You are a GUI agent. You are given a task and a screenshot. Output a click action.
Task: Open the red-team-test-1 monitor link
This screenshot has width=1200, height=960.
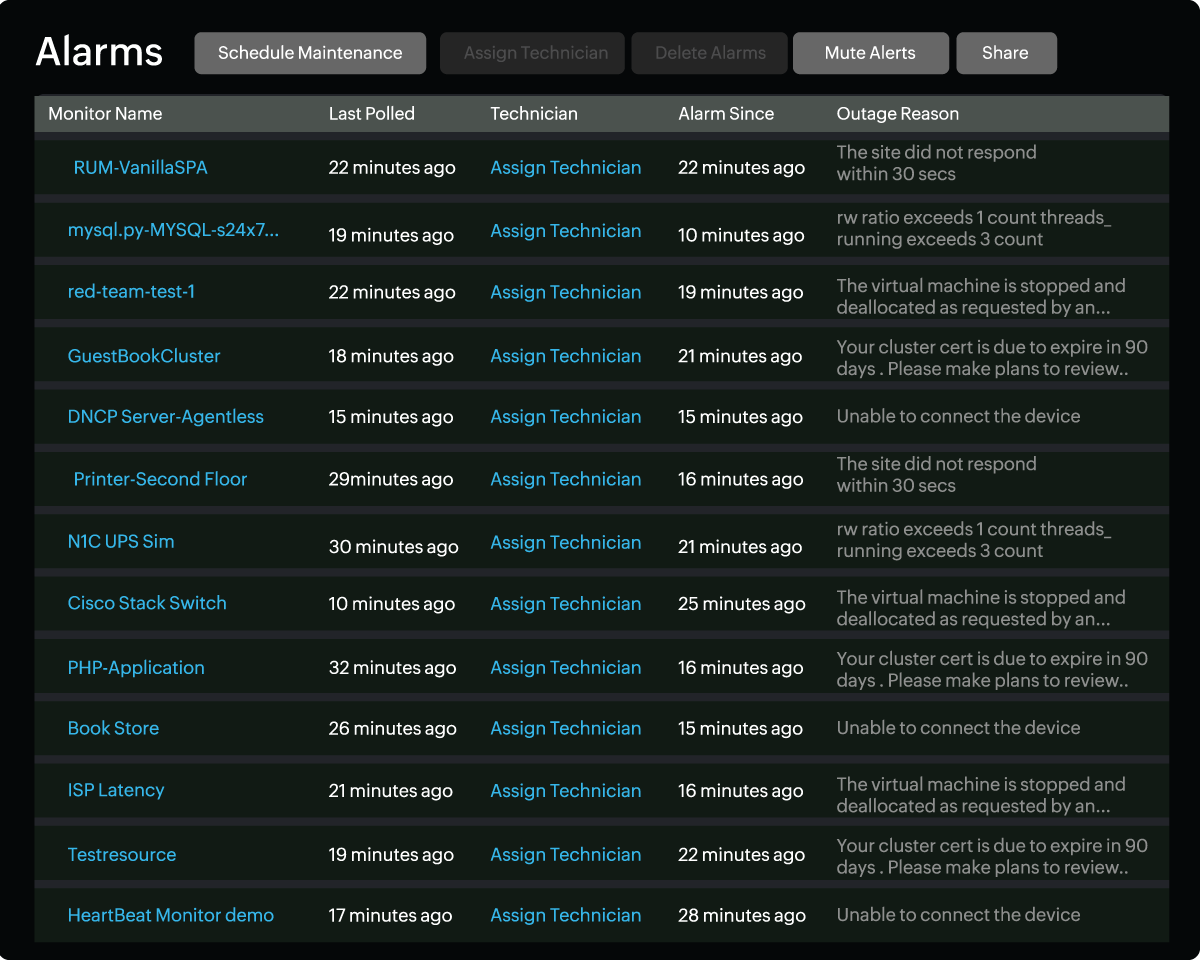pos(131,292)
